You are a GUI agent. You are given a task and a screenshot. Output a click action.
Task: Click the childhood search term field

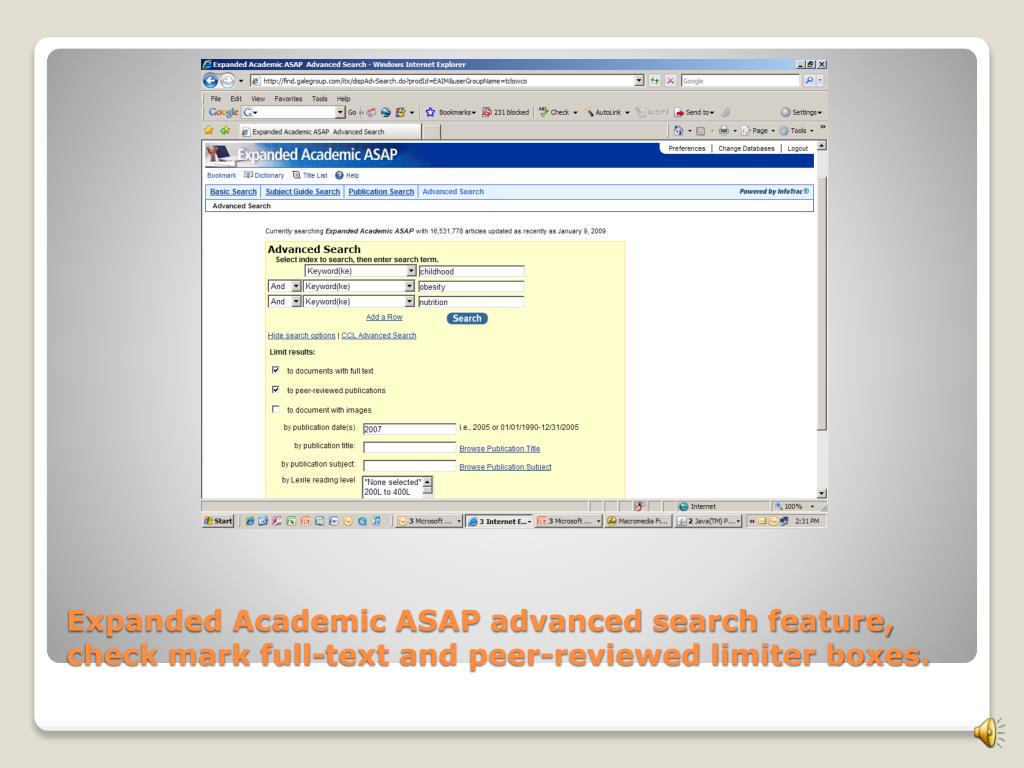471,271
